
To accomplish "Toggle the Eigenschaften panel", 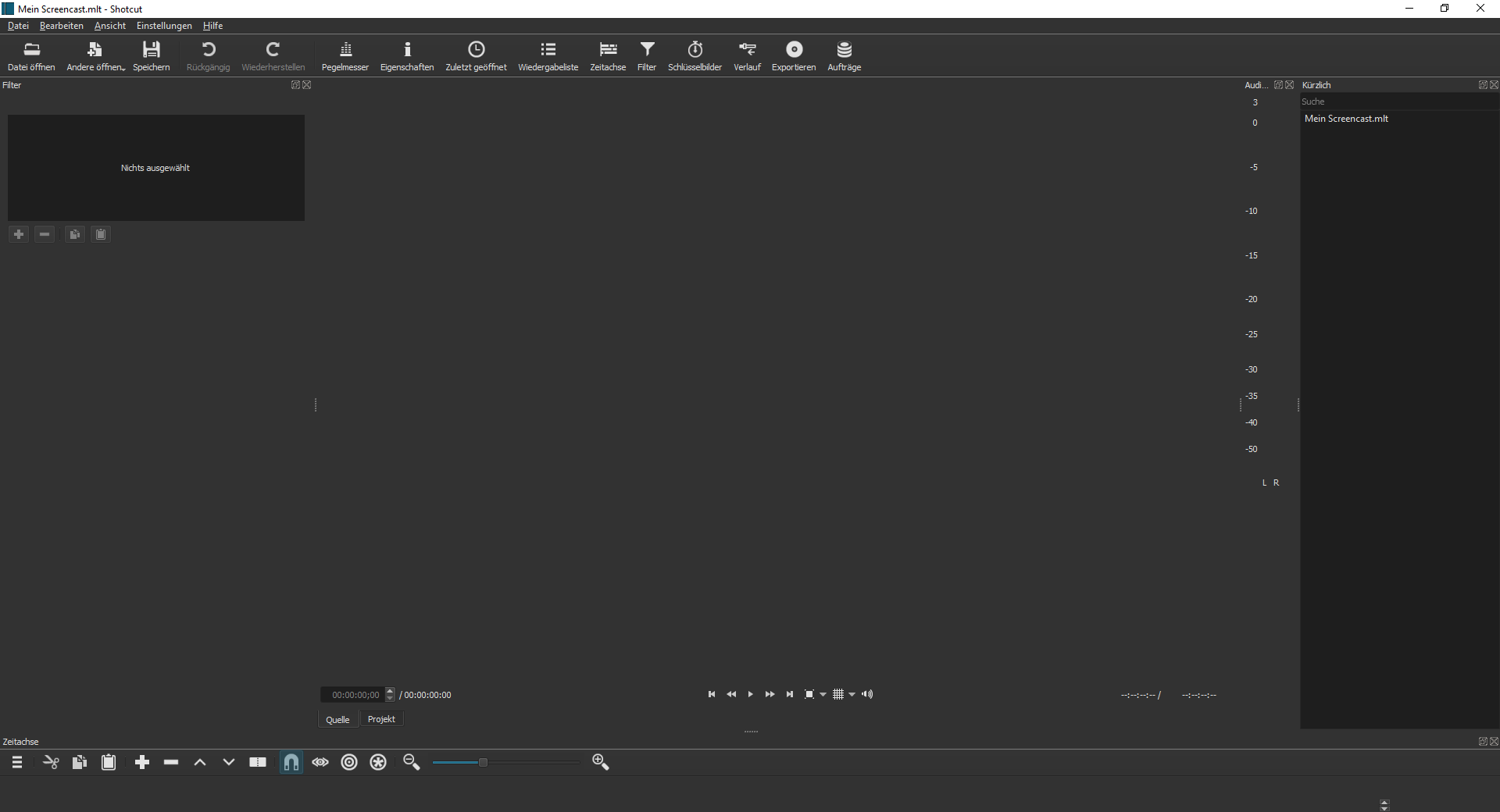I will 407,56.
